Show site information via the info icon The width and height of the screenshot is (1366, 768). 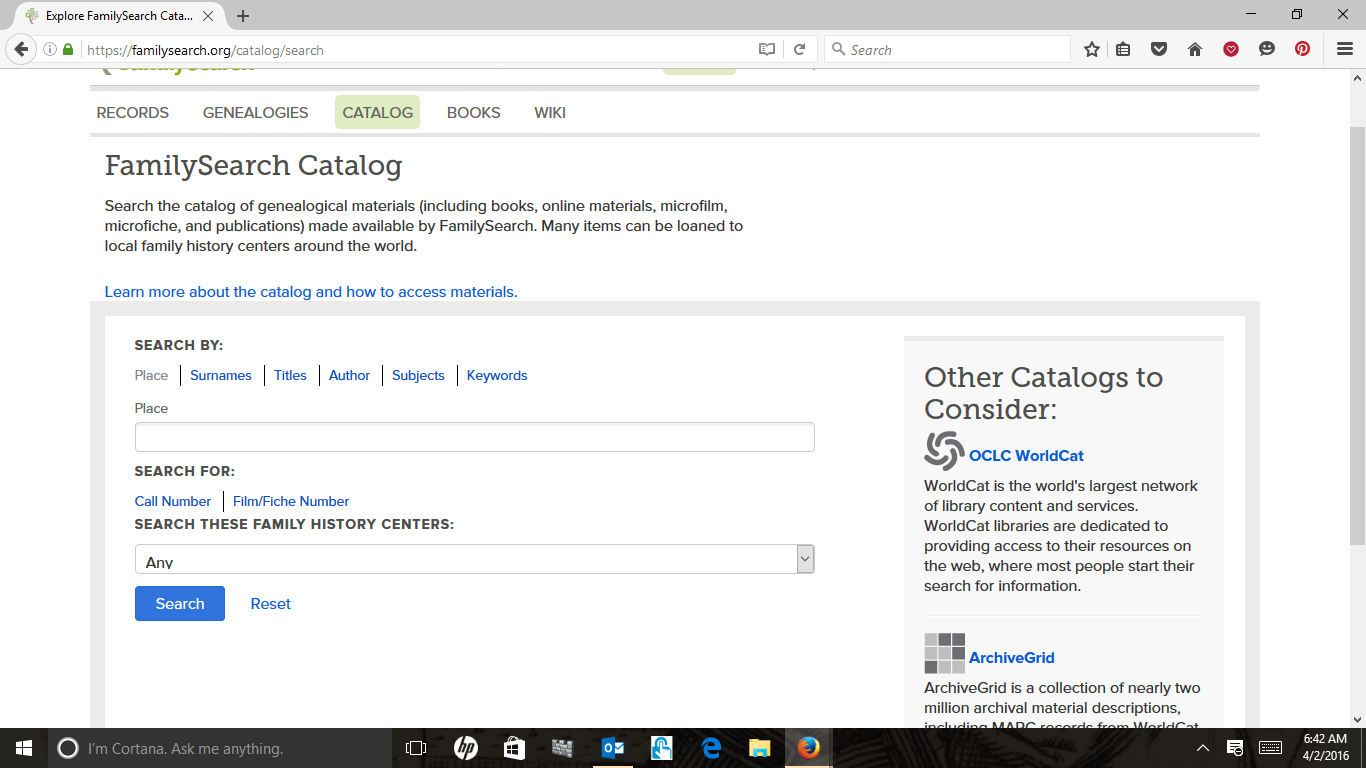pyautogui.click(x=50, y=49)
